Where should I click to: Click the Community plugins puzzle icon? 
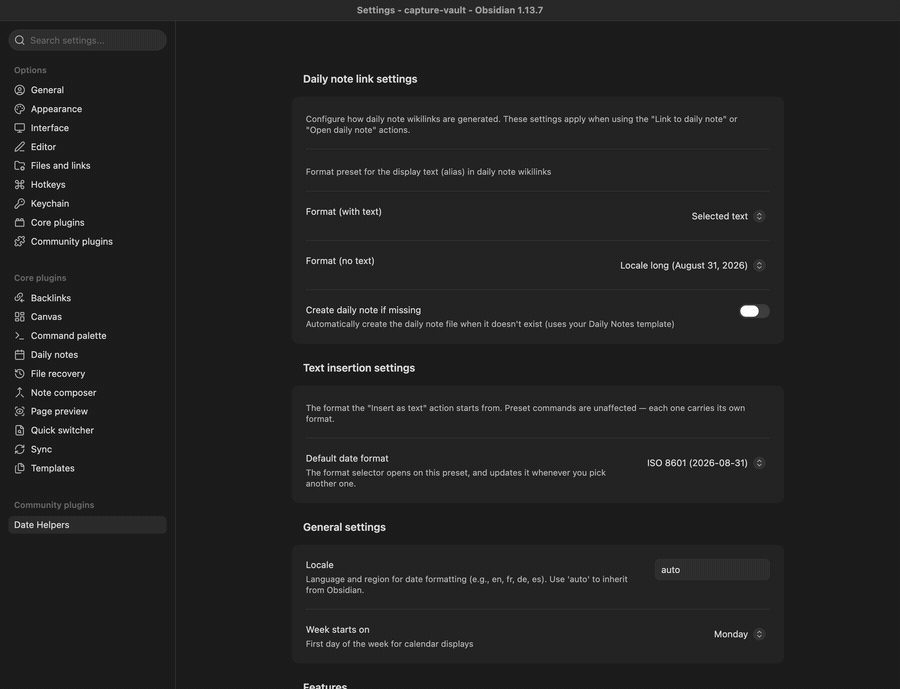pyautogui.click(x=20, y=242)
